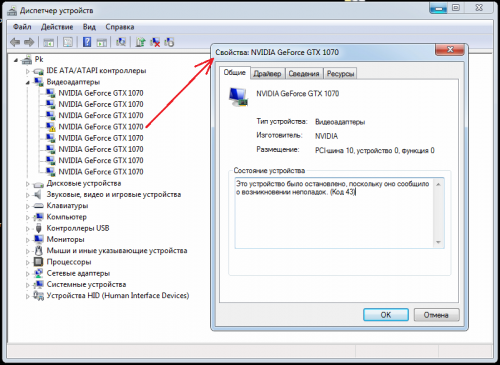This screenshot has width=500, height=365.
Task: Expand IDE ATA/ATAPI контроллеры node
Action: coord(28,71)
